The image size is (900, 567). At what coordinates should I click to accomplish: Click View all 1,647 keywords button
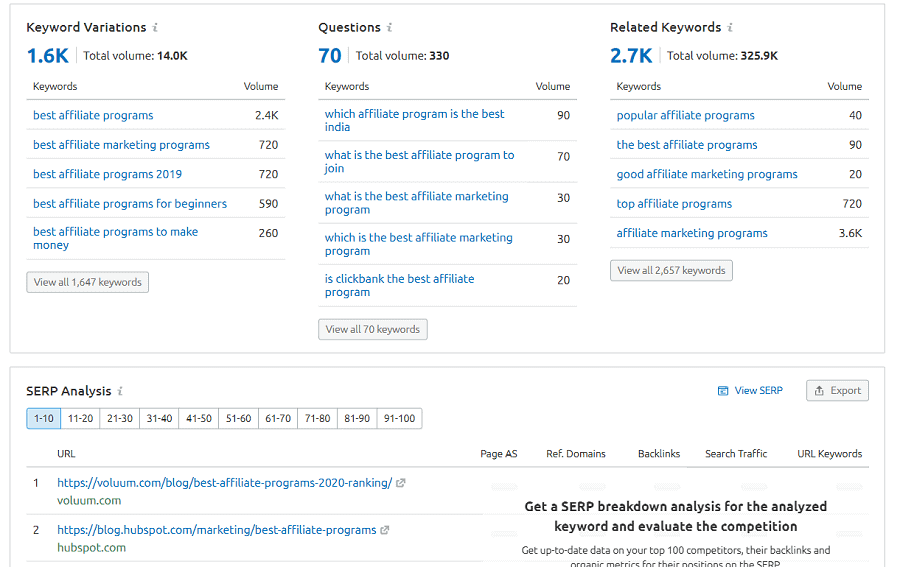point(87,282)
